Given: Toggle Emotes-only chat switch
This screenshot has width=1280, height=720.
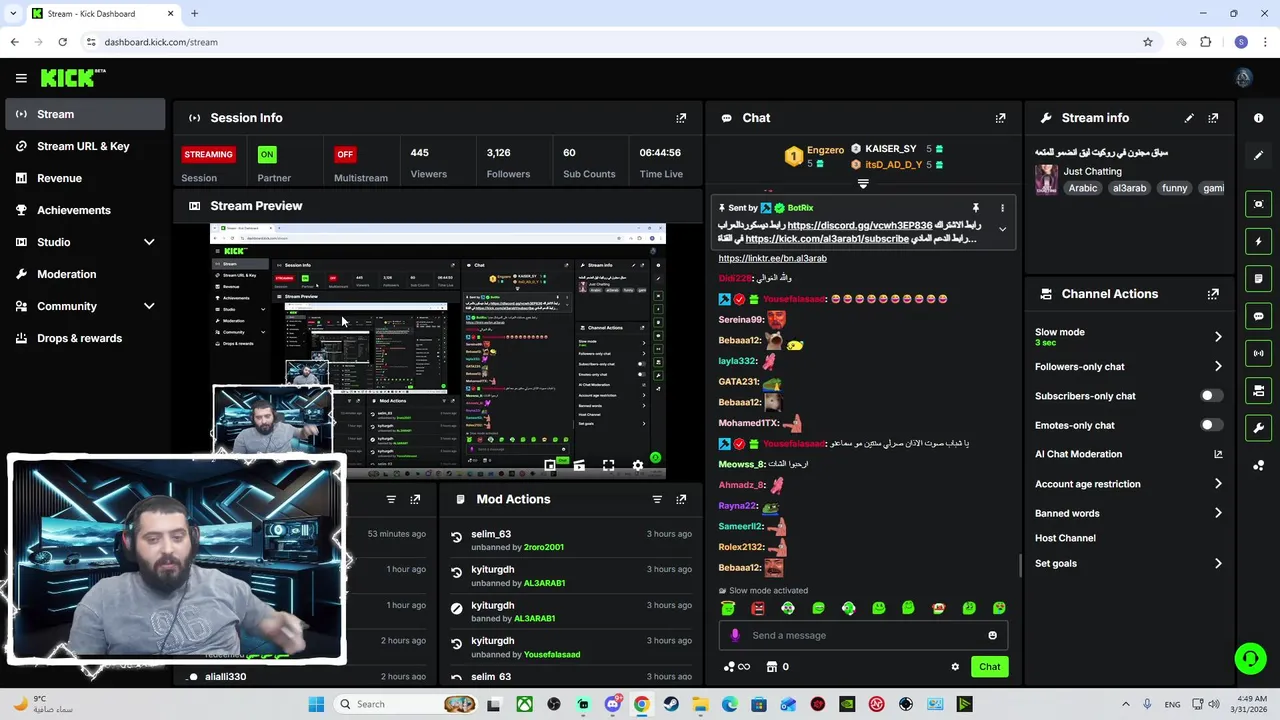Looking at the screenshot, I should [1211, 425].
